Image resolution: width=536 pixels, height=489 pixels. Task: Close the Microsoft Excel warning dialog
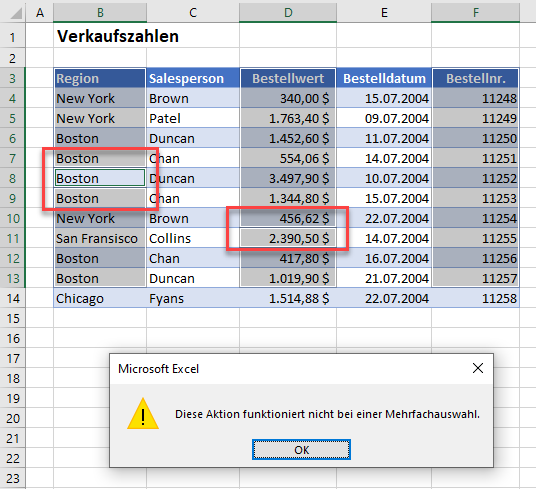point(478,368)
